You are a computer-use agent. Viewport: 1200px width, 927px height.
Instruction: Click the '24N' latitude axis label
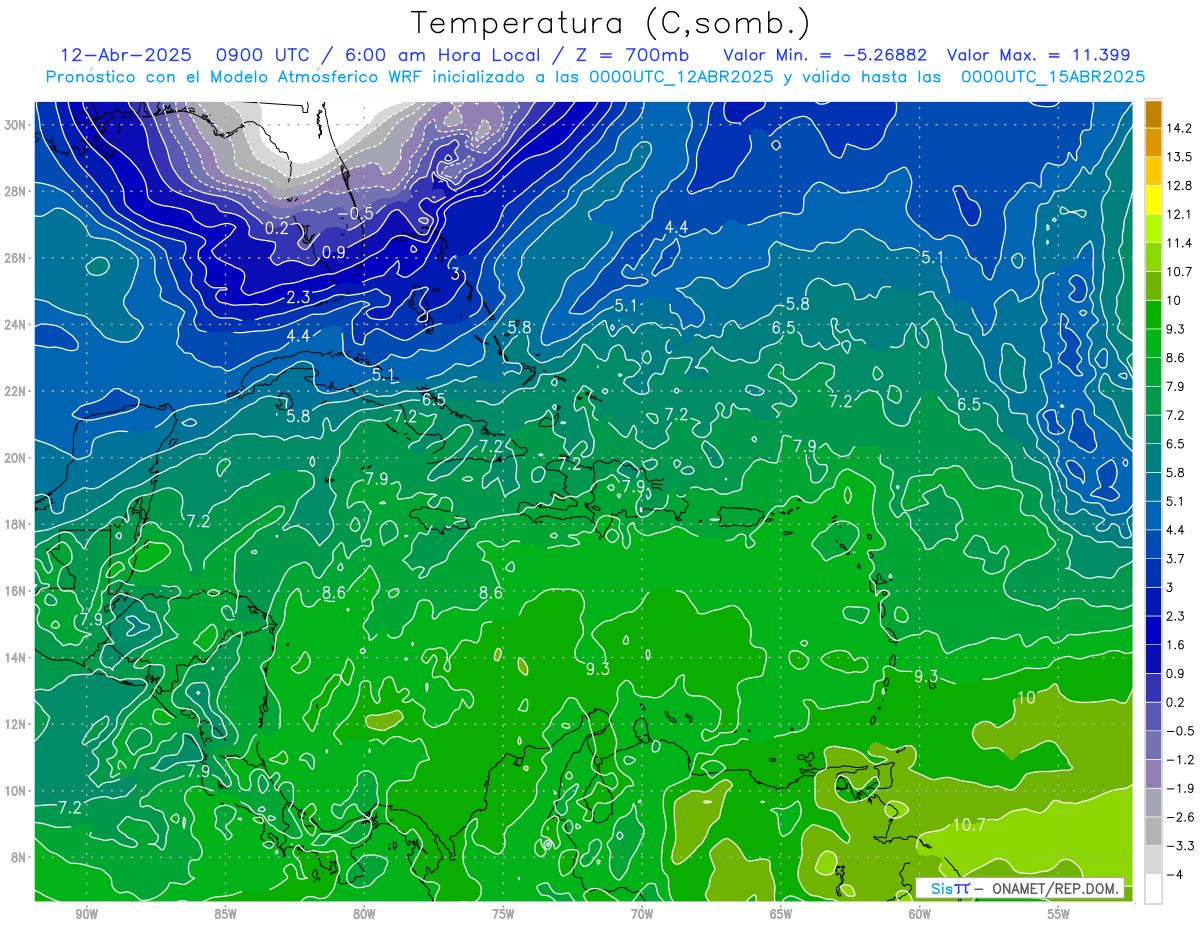pos(17,324)
